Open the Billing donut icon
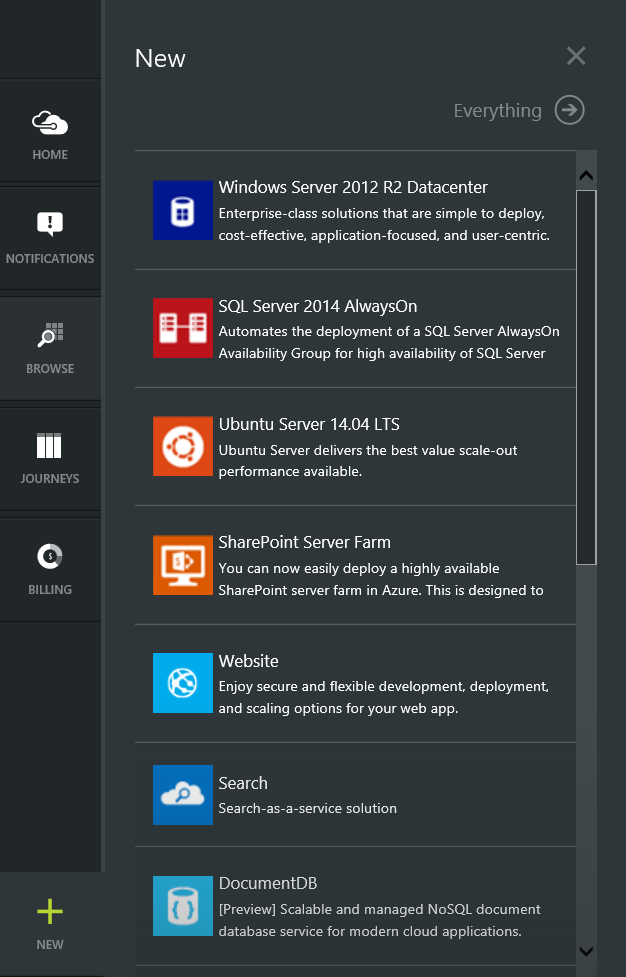Screen dimensions: 626x977 (x=50, y=556)
